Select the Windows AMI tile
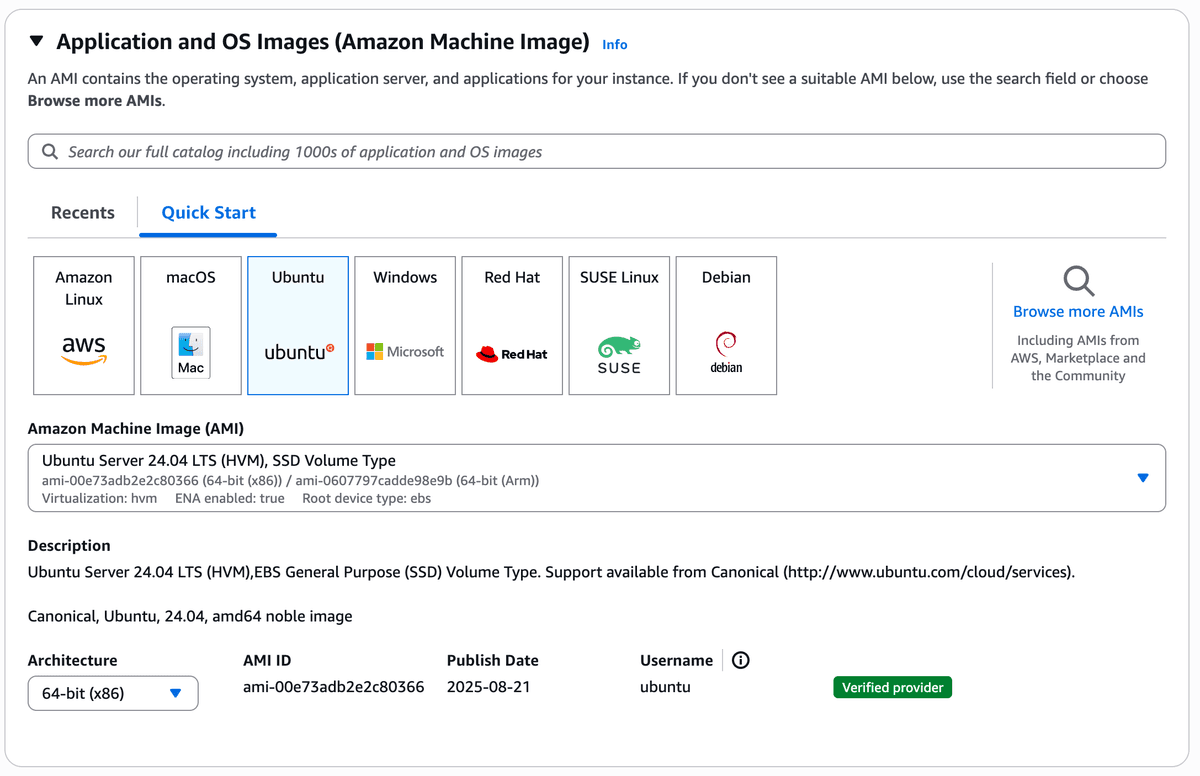 coord(405,325)
